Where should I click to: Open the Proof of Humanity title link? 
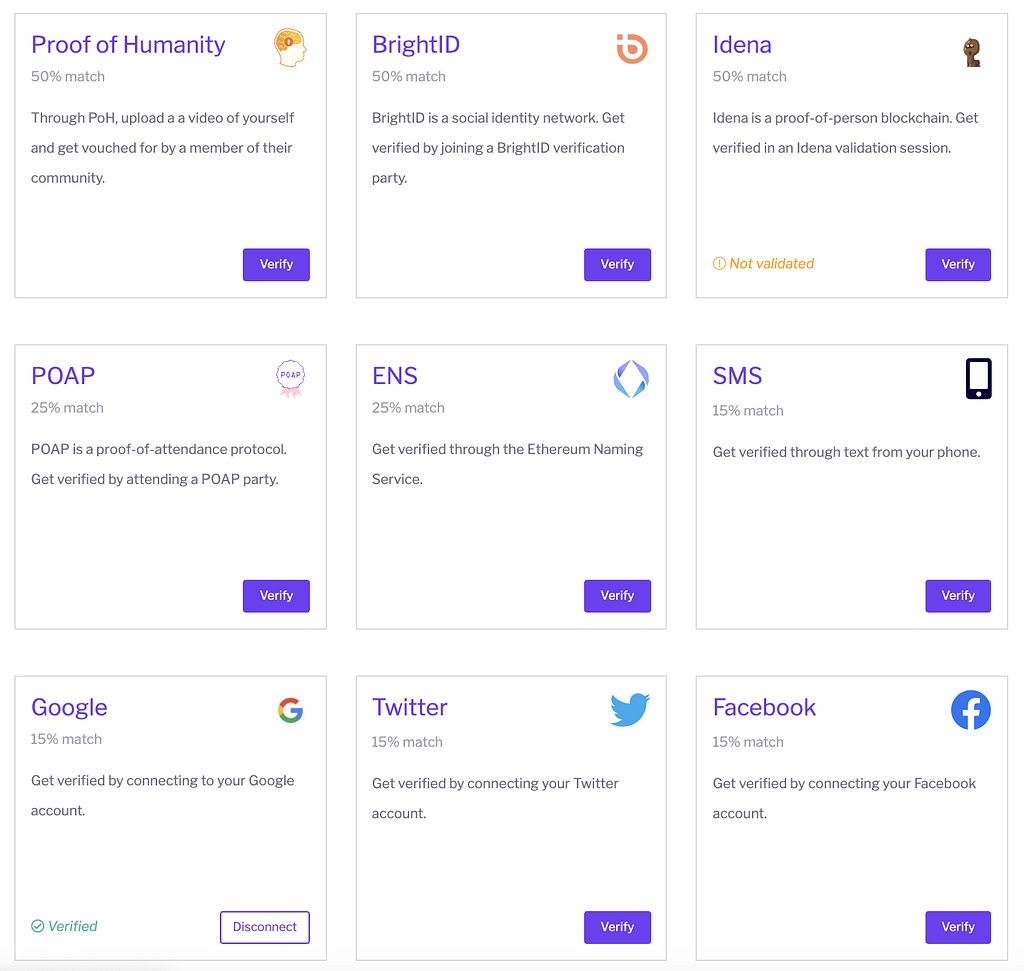coord(128,44)
